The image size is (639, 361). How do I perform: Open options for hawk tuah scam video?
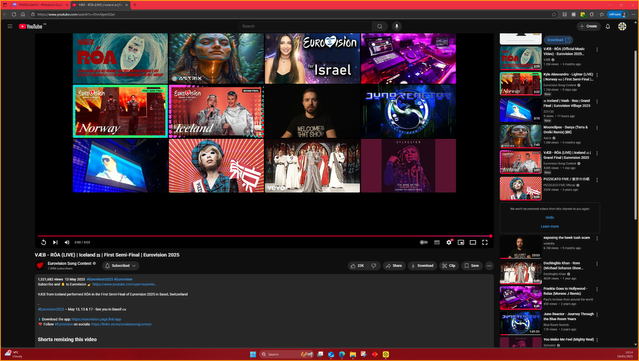click(x=597, y=238)
